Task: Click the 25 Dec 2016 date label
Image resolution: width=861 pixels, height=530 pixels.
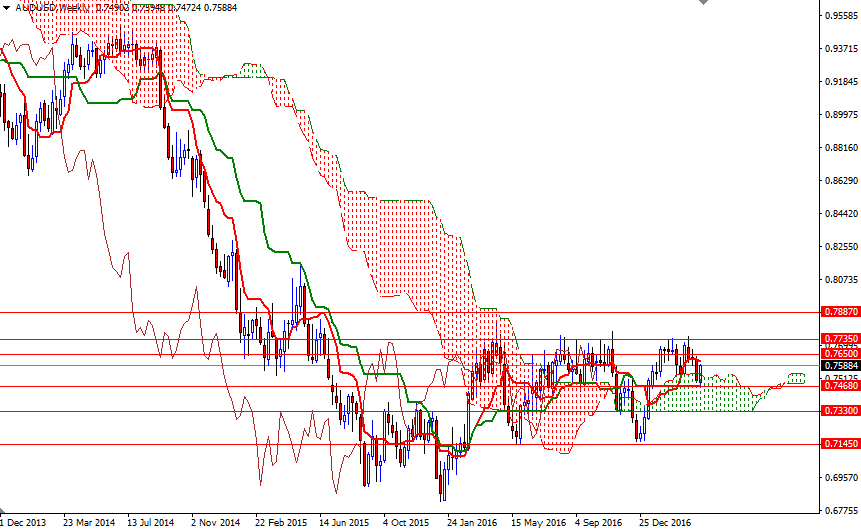Action: tap(665, 522)
